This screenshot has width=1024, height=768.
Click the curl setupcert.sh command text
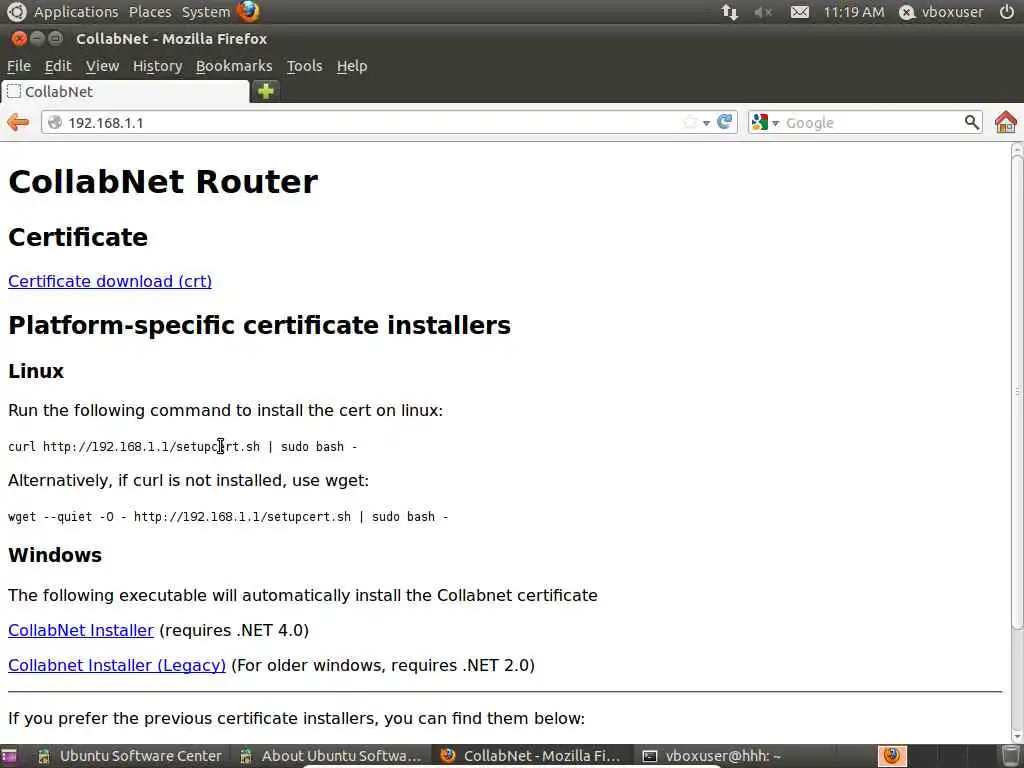click(182, 447)
